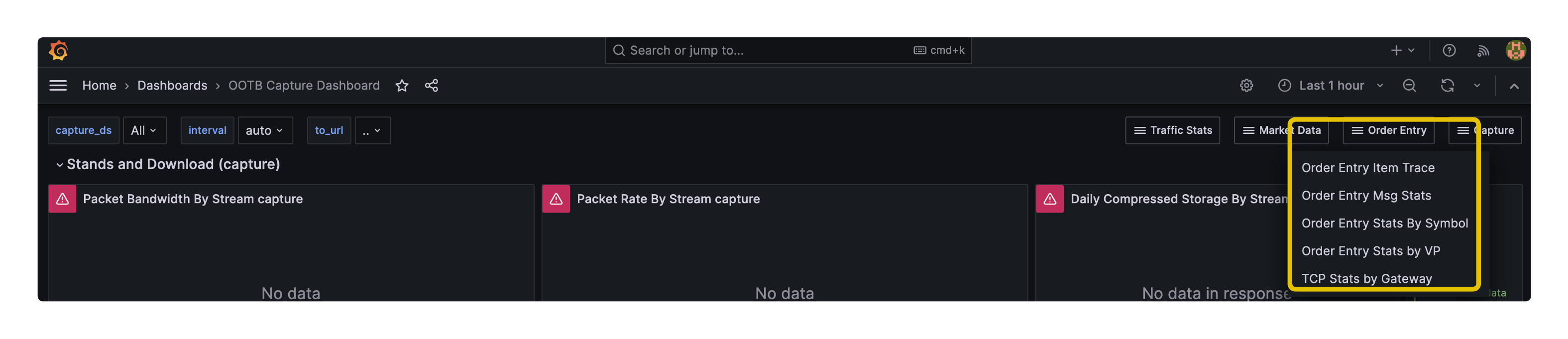The height and width of the screenshot is (339, 1568).
Task: Open the help menu icon
Action: (x=1450, y=50)
